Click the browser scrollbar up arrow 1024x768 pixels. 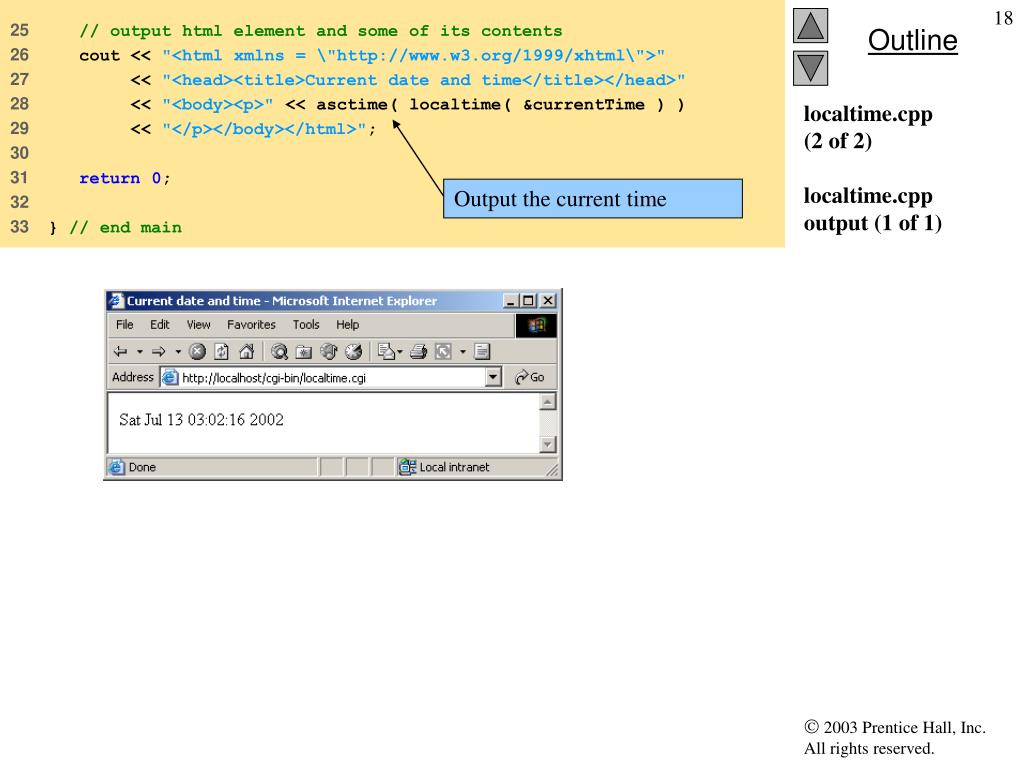click(547, 402)
